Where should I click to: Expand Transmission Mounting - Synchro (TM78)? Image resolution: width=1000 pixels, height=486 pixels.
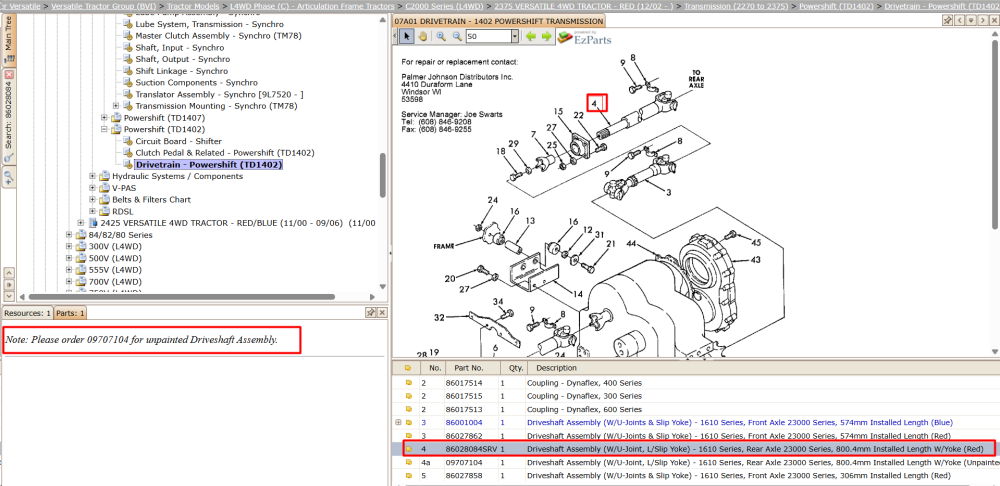(x=115, y=106)
